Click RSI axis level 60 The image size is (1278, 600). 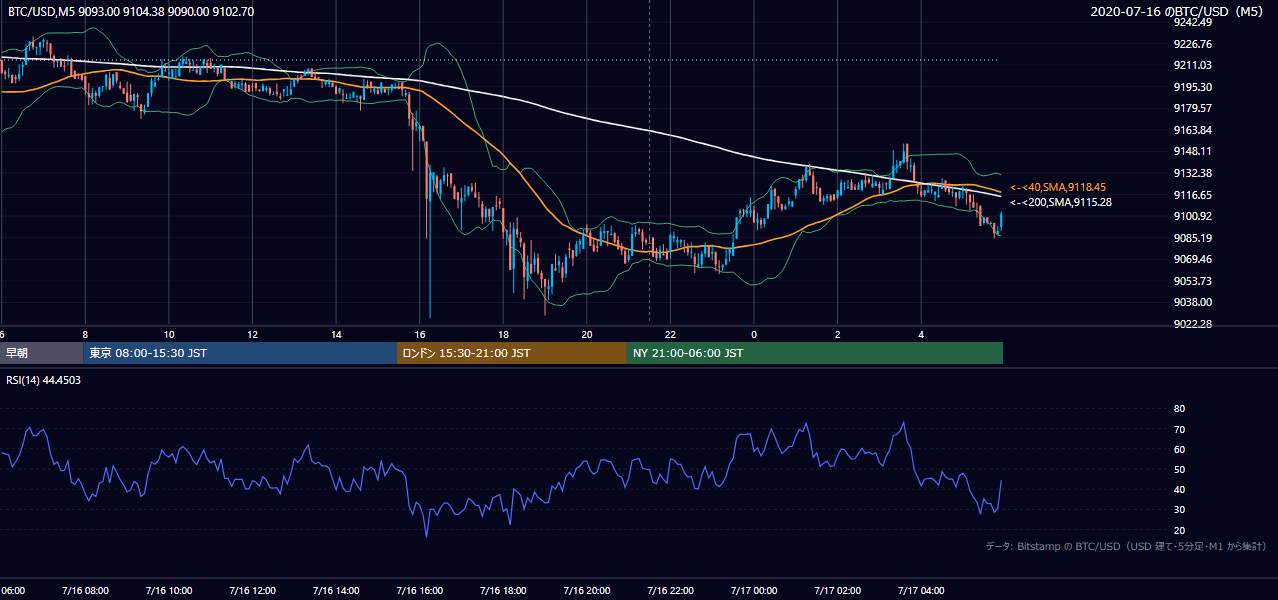coord(1179,449)
